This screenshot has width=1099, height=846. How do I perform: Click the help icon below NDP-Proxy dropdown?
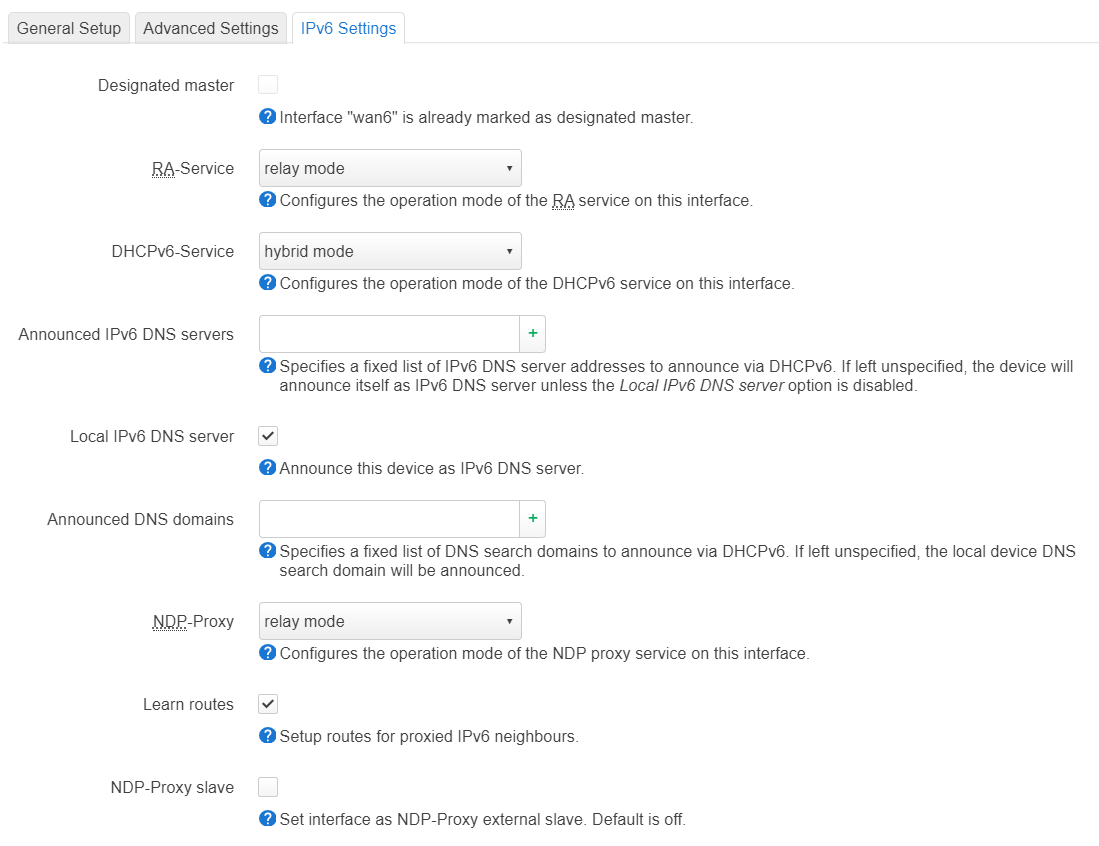(267, 653)
